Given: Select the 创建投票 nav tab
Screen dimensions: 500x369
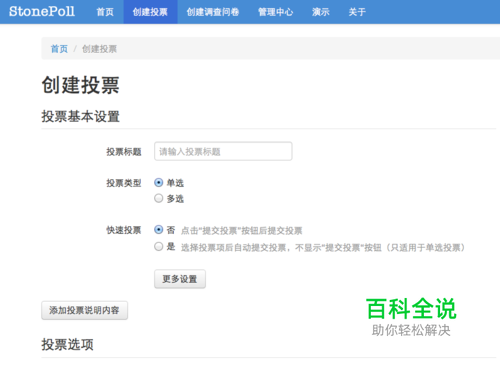Looking at the screenshot, I should point(150,12).
